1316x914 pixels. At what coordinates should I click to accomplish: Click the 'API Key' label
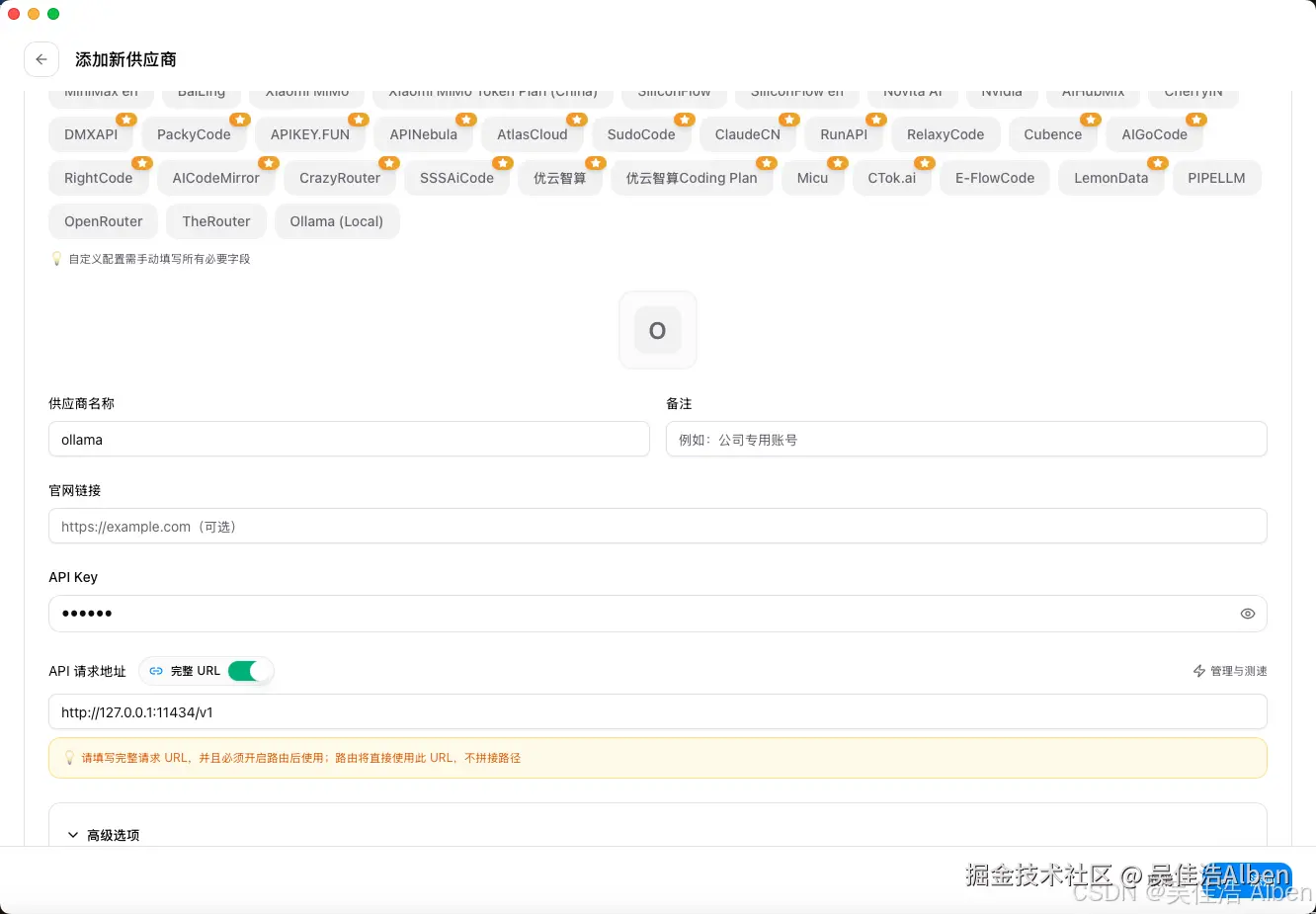click(x=73, y=577)
